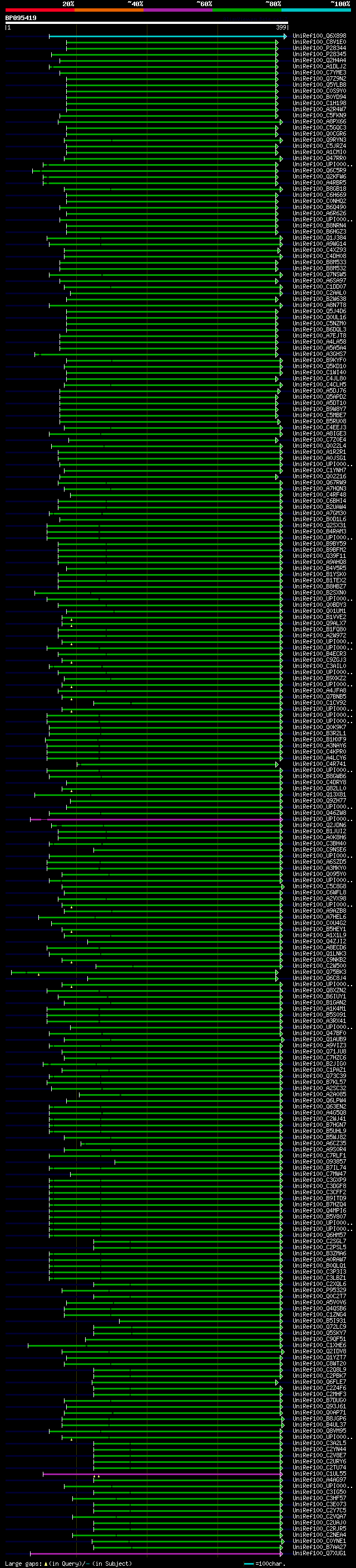Click the UniRef100_B7AA27 entry
Image resolution: width=356 pixels, height=1568 pixels.
click(319, 1547)
